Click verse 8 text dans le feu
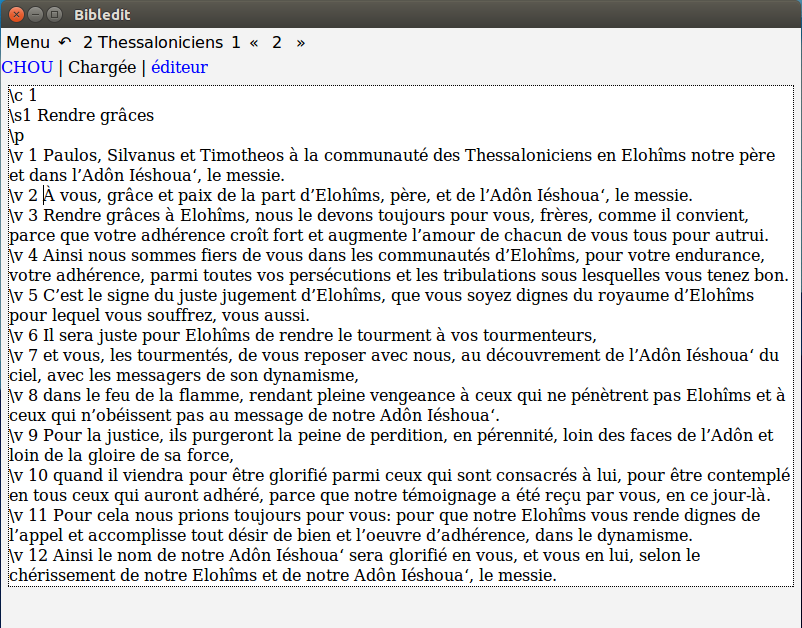This screenshot has width=802, height=628. point(397,405)
